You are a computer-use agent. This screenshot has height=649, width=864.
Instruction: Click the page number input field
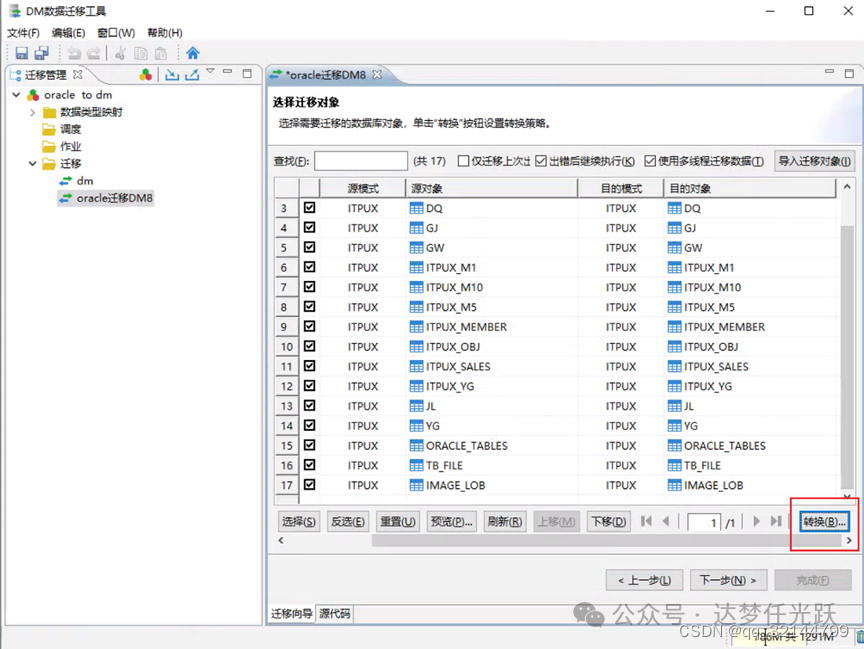coord(704,522)
